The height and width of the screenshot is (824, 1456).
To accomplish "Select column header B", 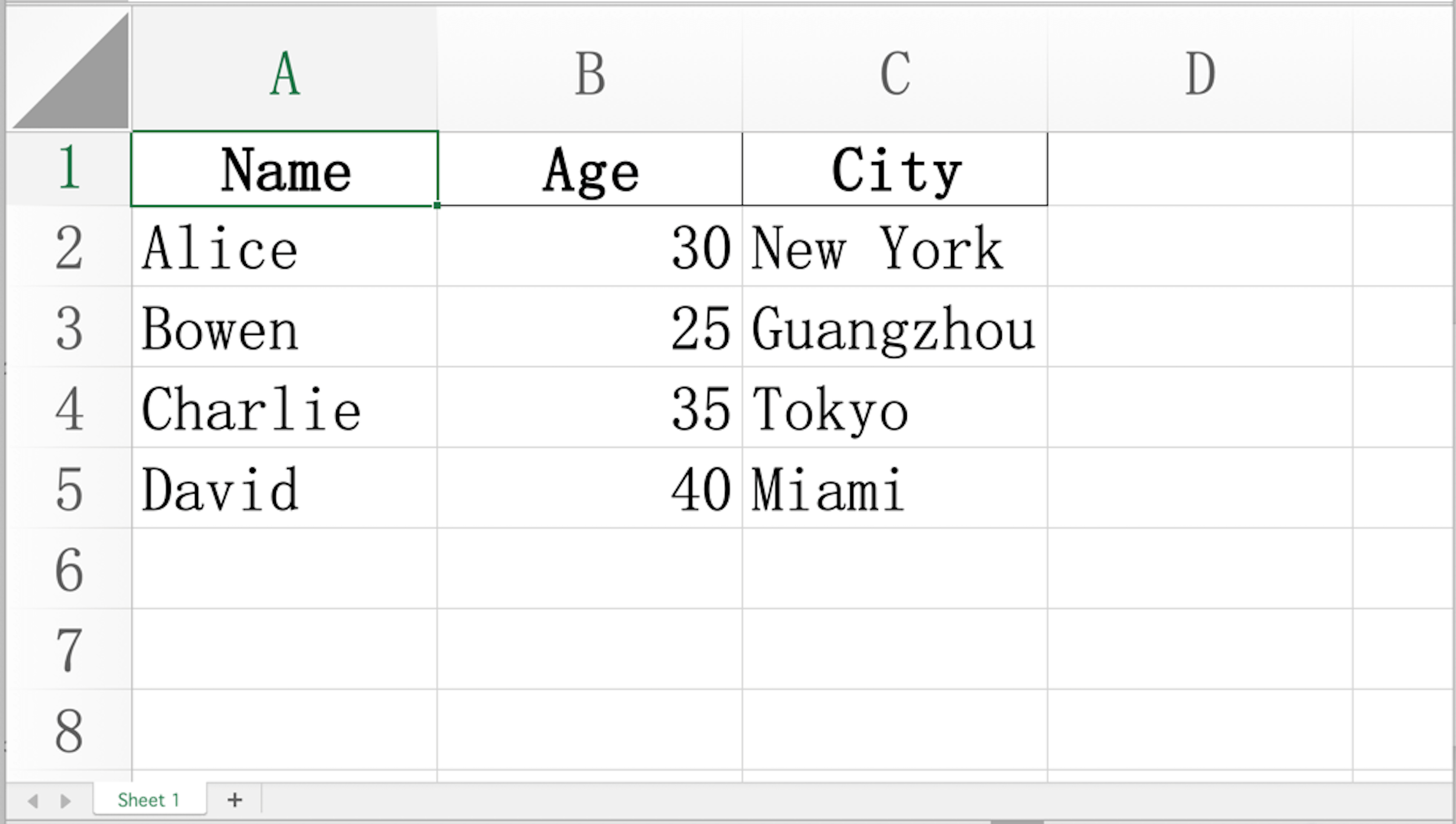I will [589, 70].
